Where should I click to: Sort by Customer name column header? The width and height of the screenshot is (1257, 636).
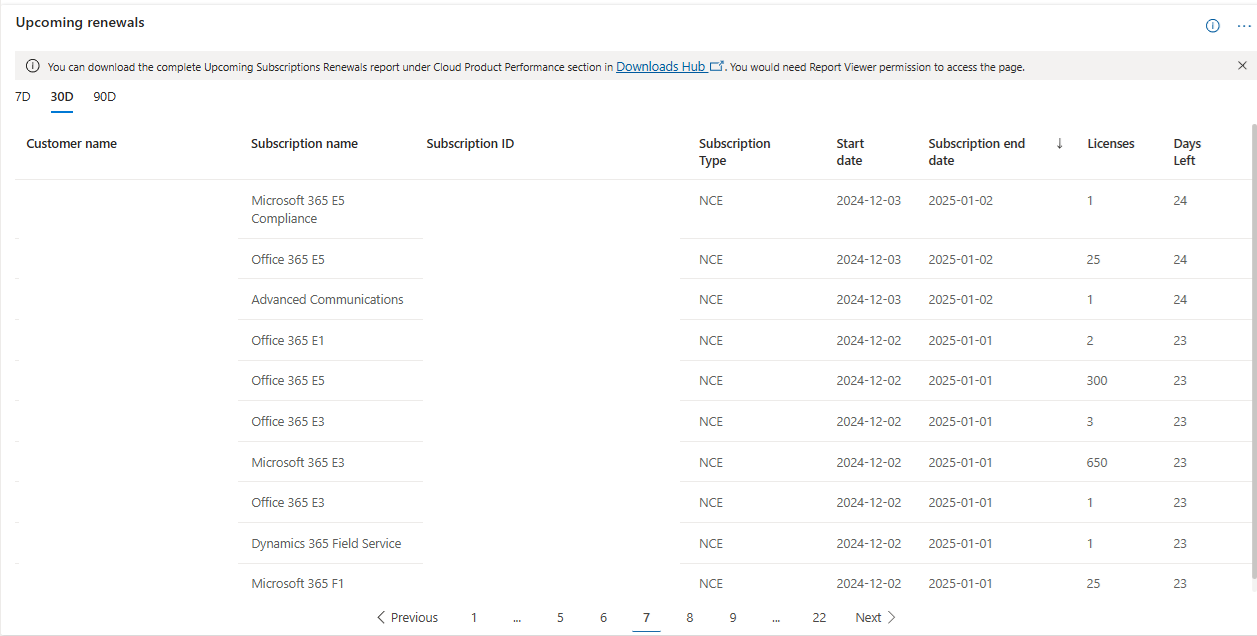click(71, 144)
